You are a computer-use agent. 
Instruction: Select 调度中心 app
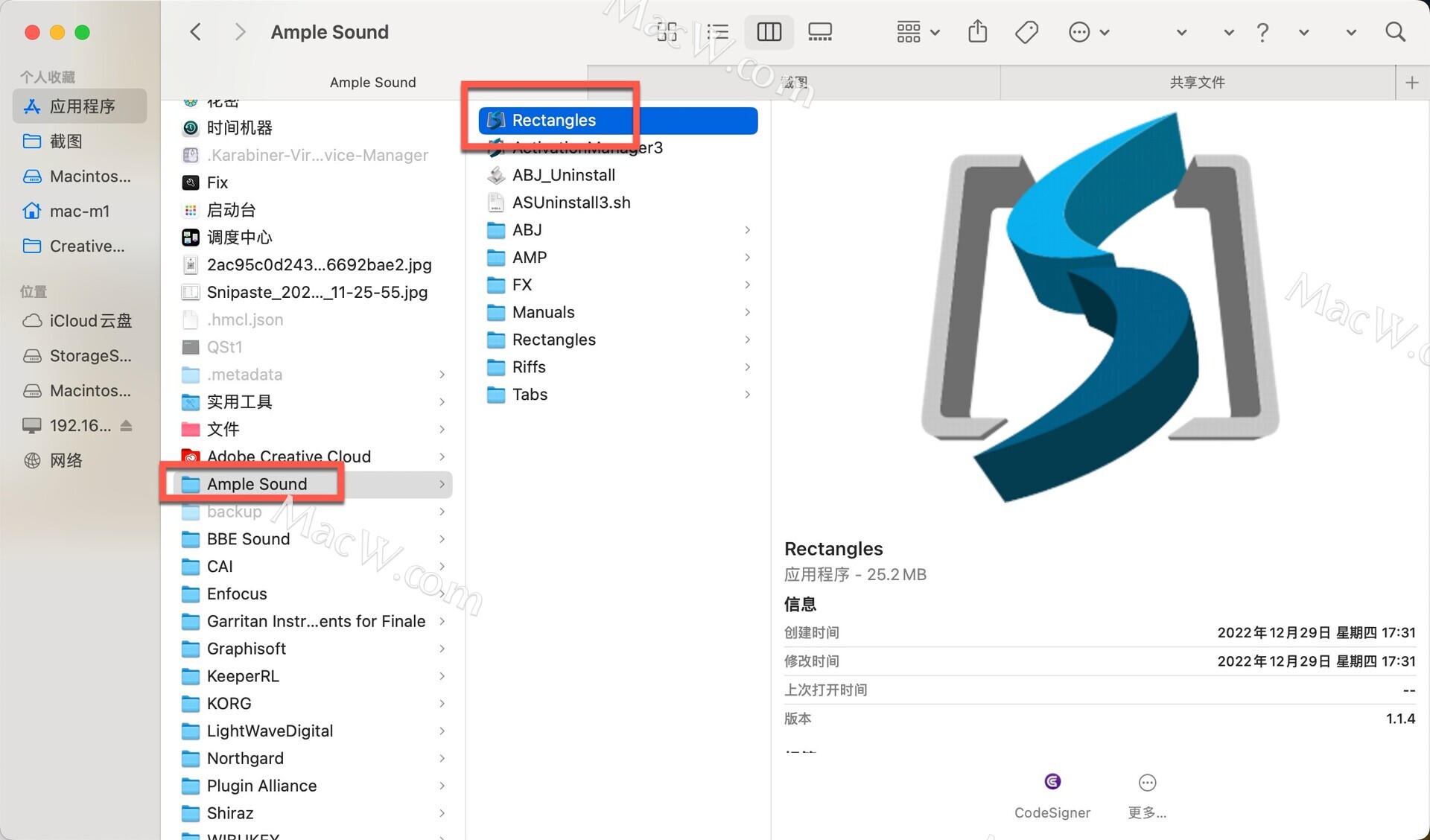pyautogui.click(x=314, y=238)
